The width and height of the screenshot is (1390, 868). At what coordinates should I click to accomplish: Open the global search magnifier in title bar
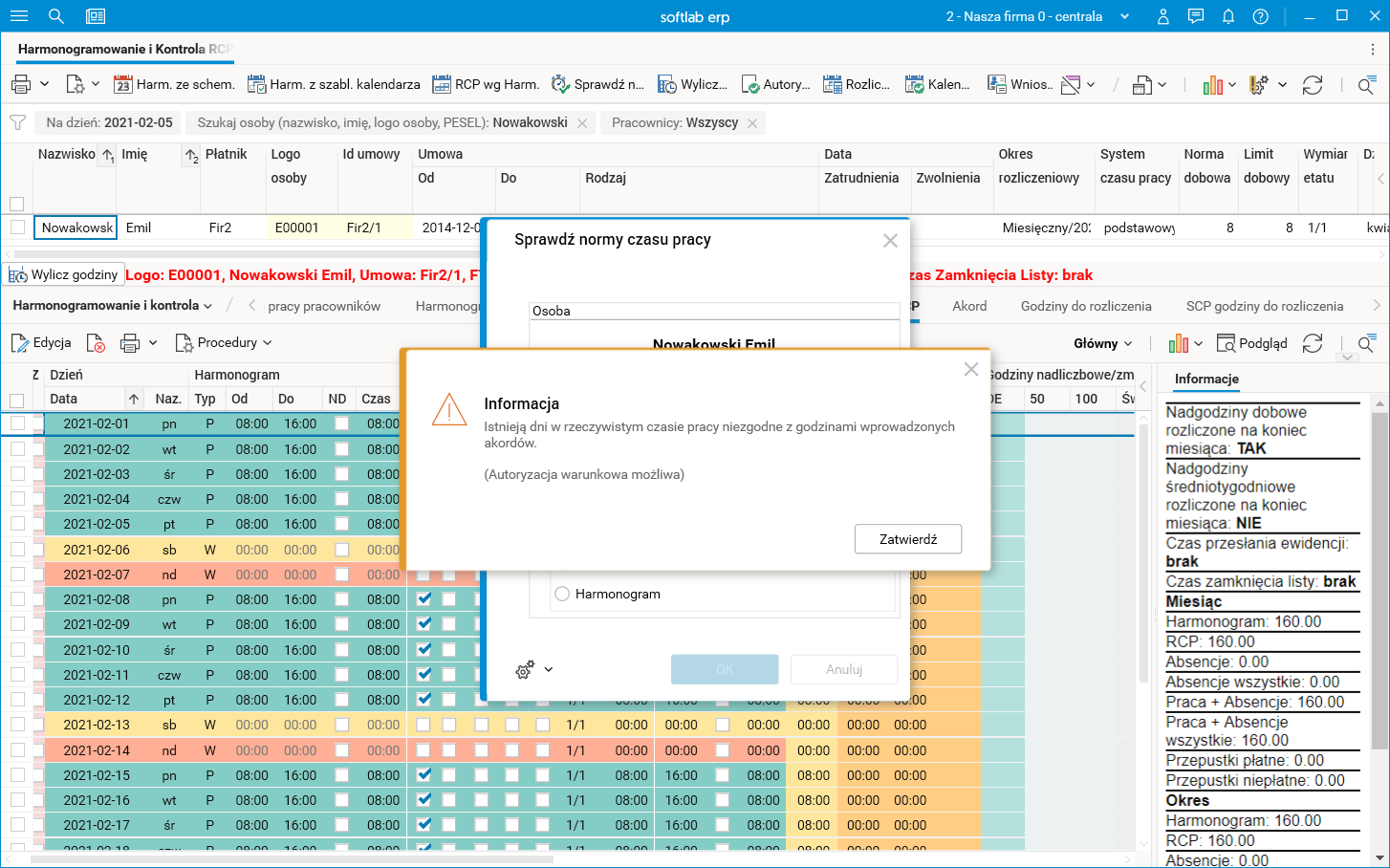click(x=56, y=16)
